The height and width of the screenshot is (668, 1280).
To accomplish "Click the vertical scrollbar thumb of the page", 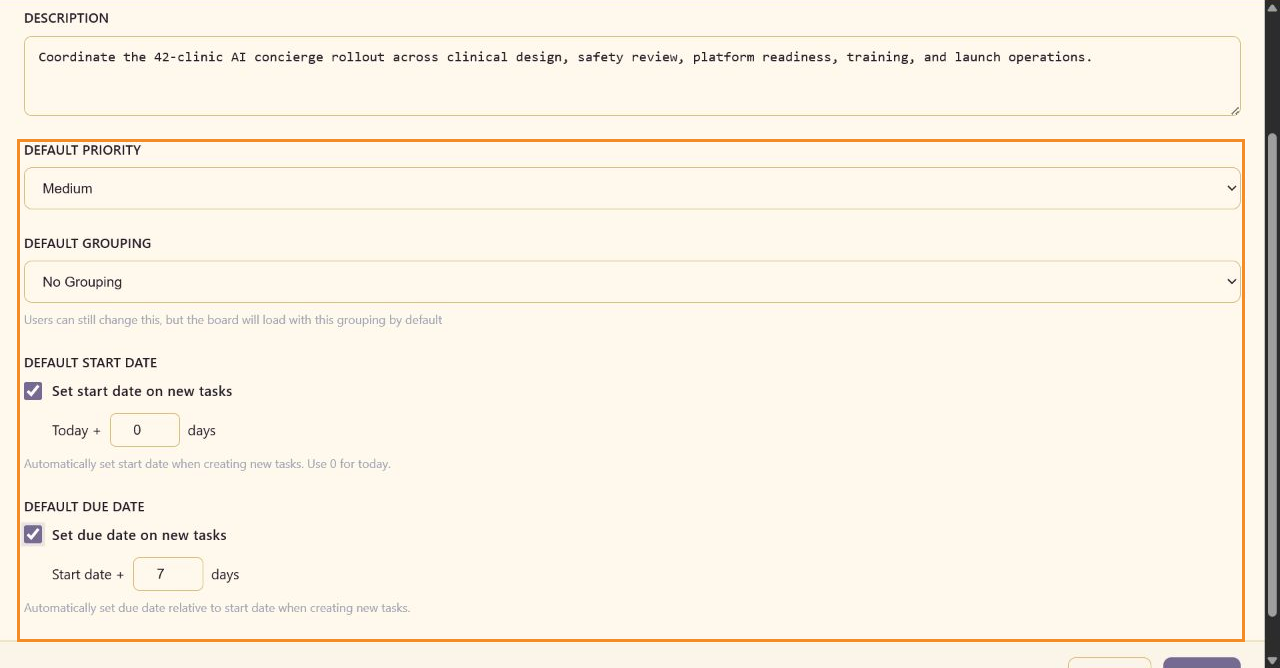I will tap(1272, 375).
